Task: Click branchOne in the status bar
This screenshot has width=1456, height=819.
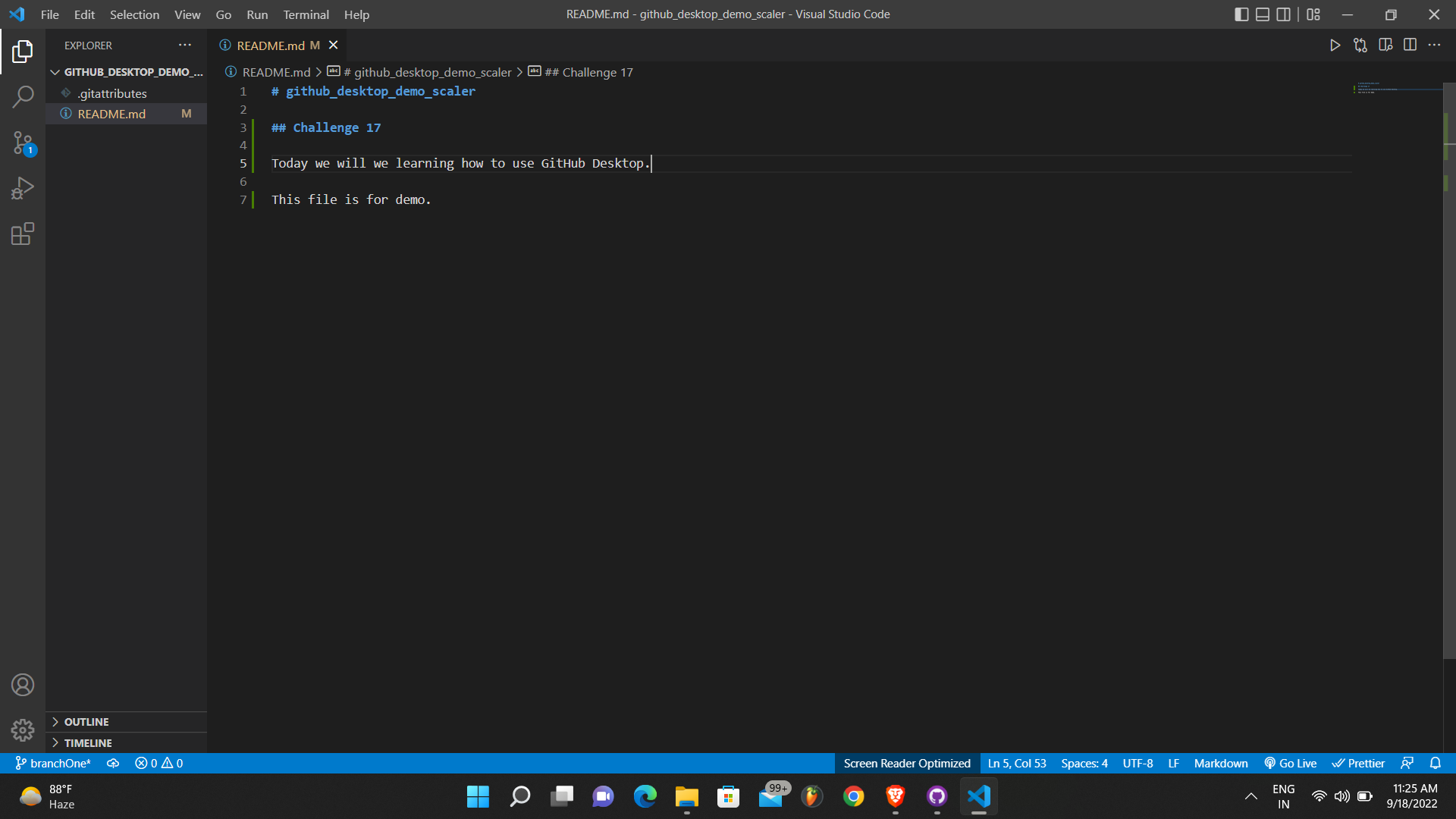Action: click(x=52, y=763)
